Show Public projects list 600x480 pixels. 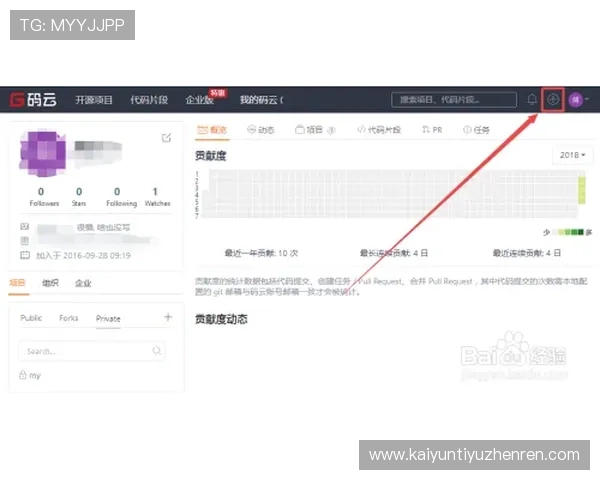(x=31, y=318)
